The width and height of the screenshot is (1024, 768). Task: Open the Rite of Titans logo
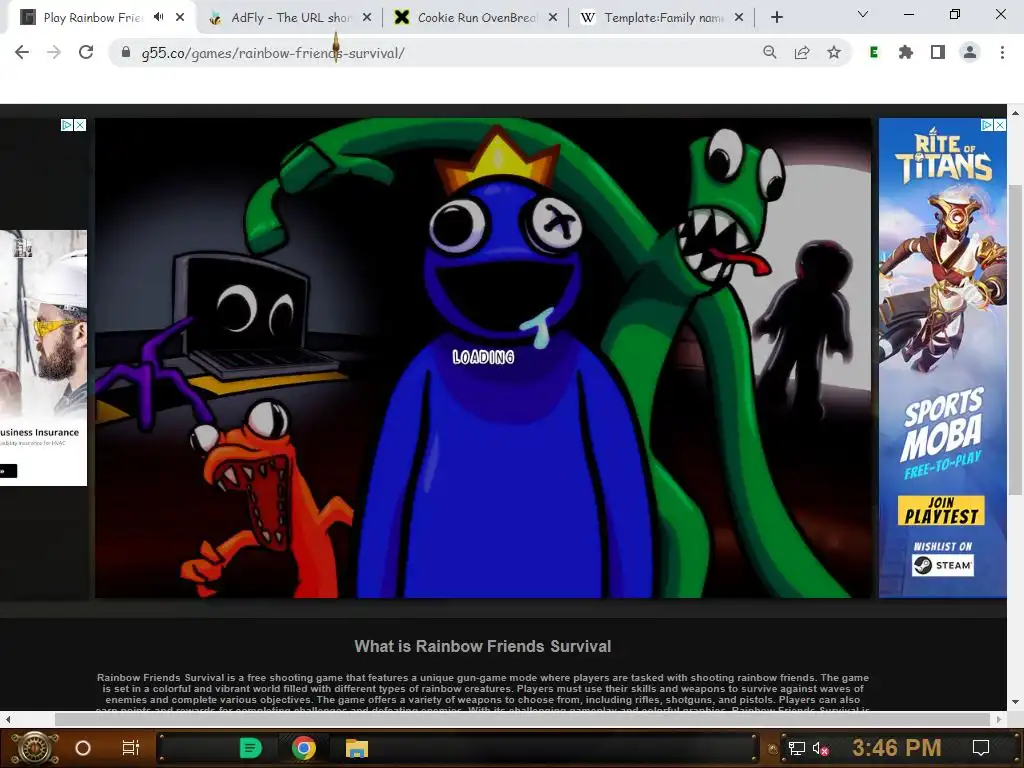click(x=943, y=156)
